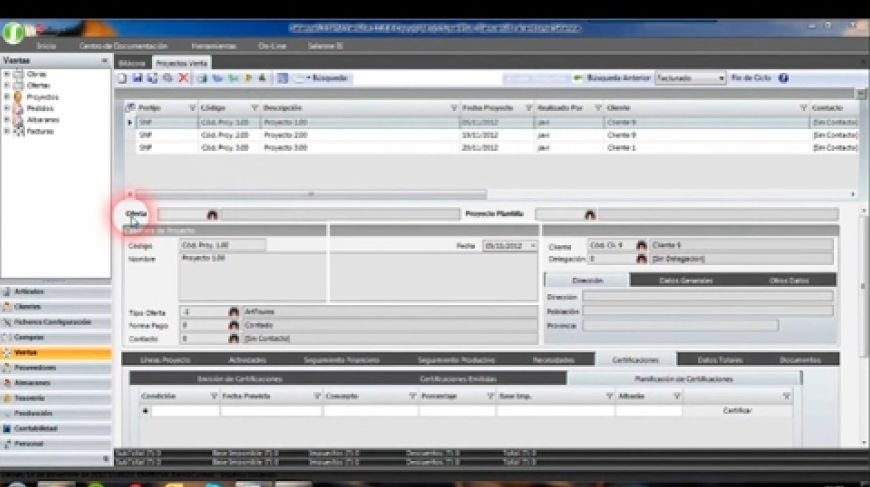This screenshot has width=870, height=487.
Task: Switch to the Bitácora tab
Action: [x=132, y=63]
